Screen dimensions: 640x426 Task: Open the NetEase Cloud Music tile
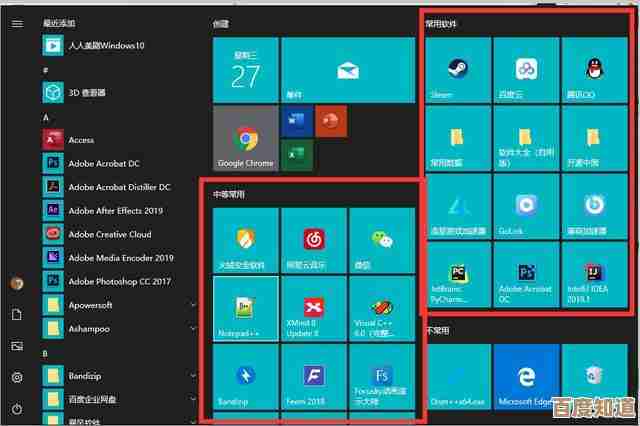tap(314, 242)
